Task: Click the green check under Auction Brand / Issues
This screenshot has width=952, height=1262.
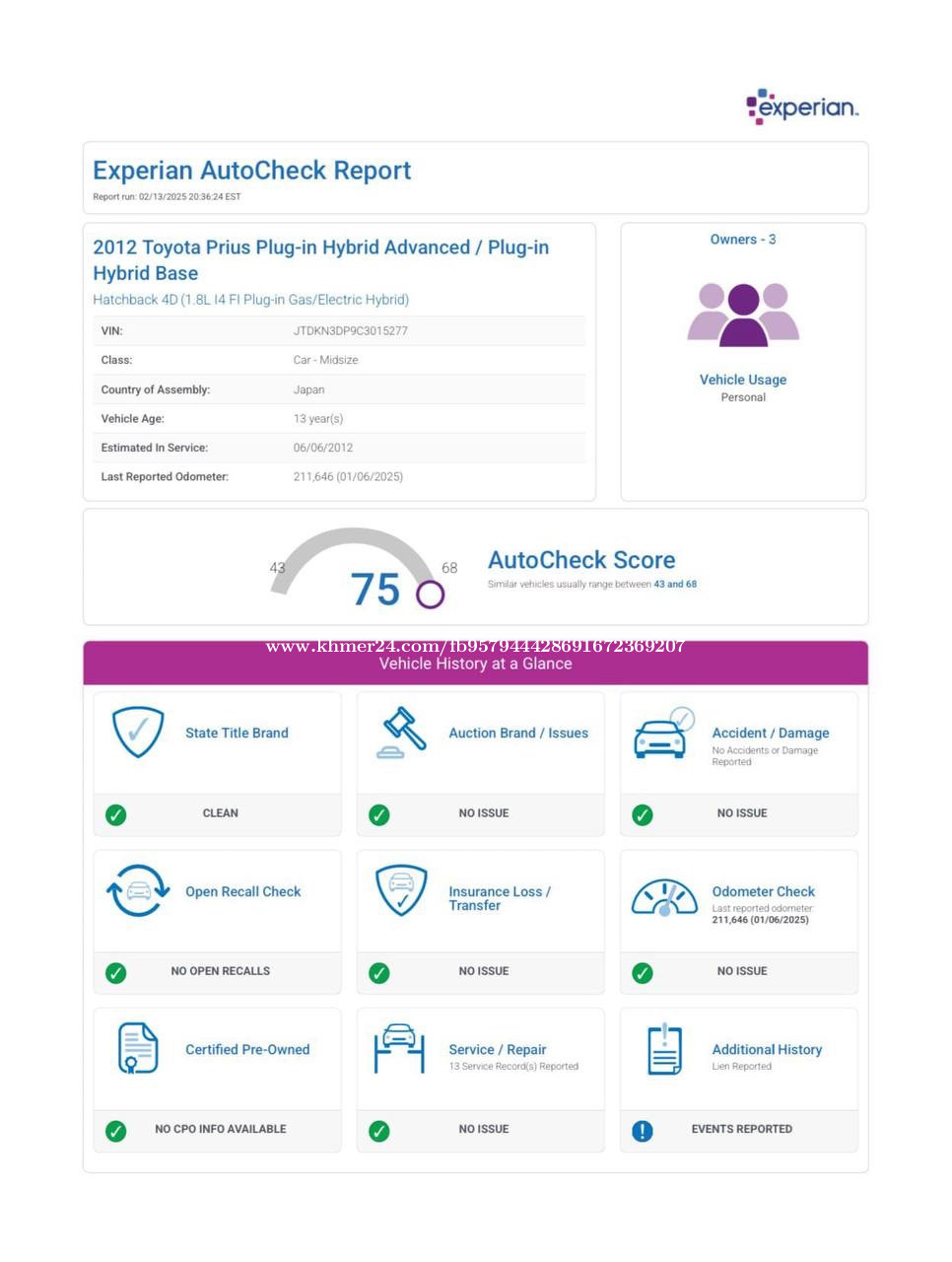Action: [x=379, y=814]
